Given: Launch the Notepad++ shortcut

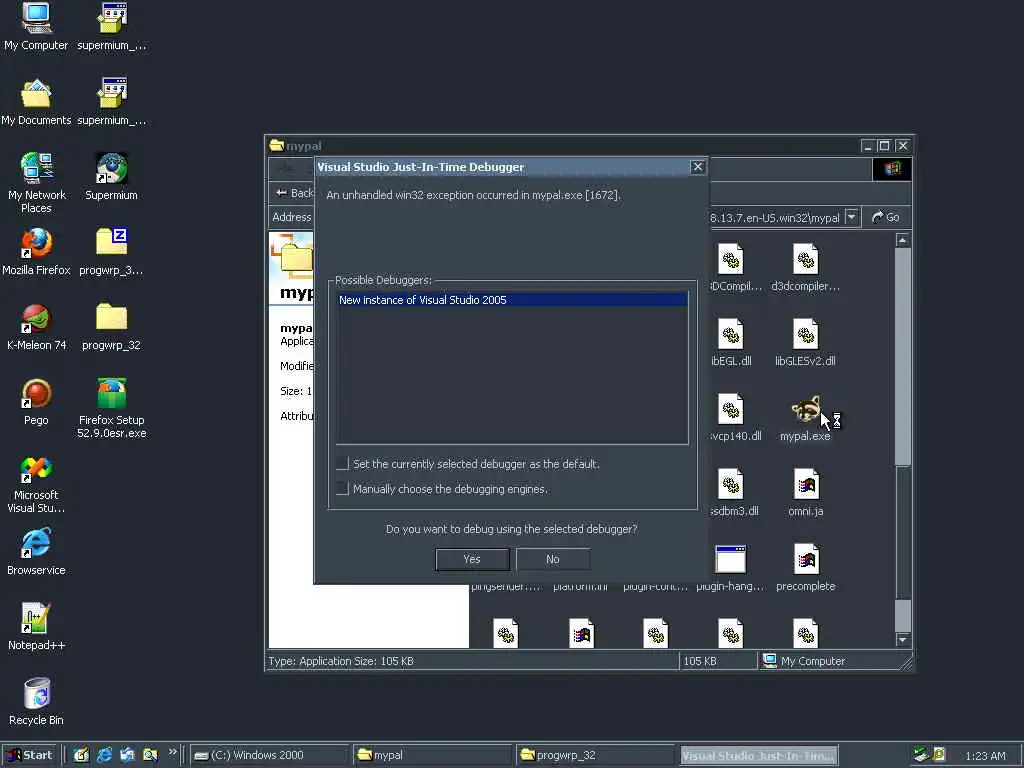Looking at the screenshot, I should click(x=36, y=627).
